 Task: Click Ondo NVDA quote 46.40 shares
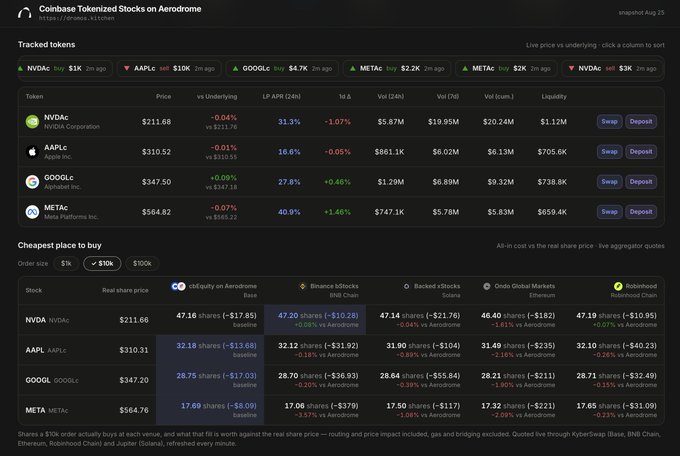(x=518, y=316)
